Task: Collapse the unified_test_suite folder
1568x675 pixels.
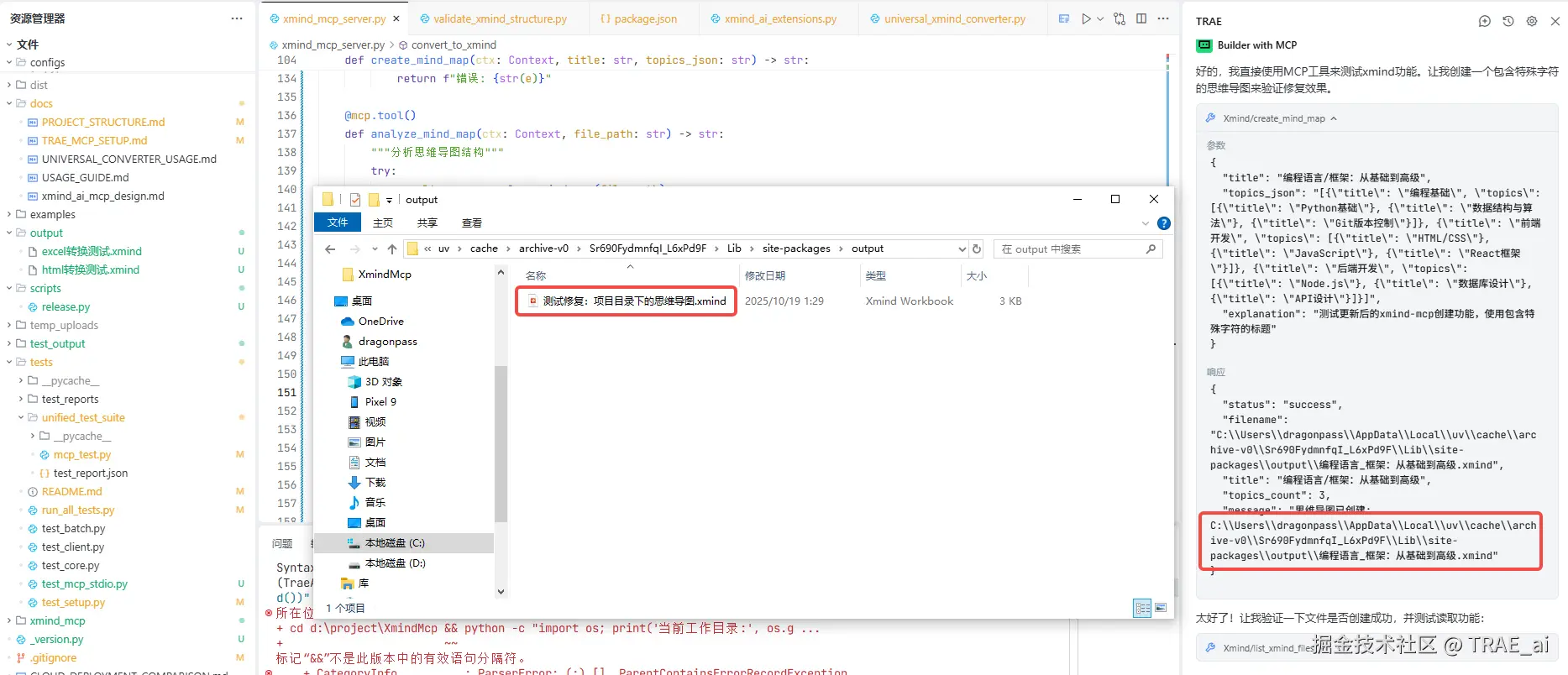Action: [x=21, y=417]
